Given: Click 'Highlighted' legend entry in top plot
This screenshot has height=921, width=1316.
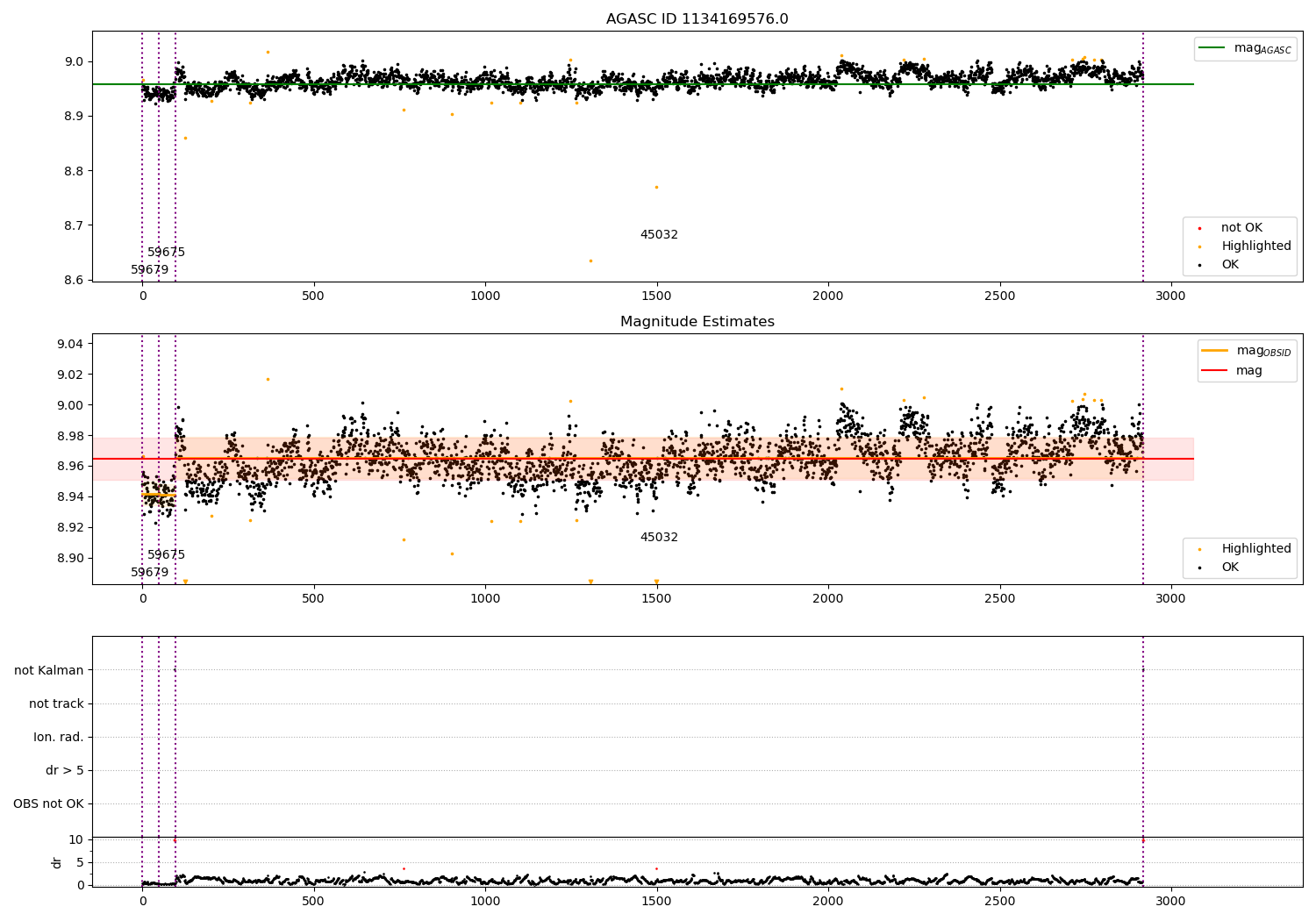Looking at the screenshot, I should click(1256, 246).
